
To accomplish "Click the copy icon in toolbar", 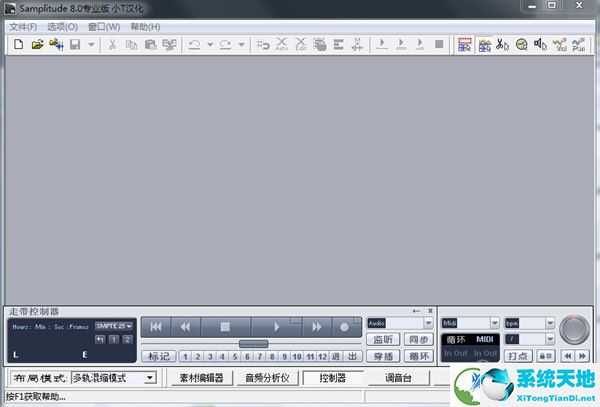I will tap(131, 45).
